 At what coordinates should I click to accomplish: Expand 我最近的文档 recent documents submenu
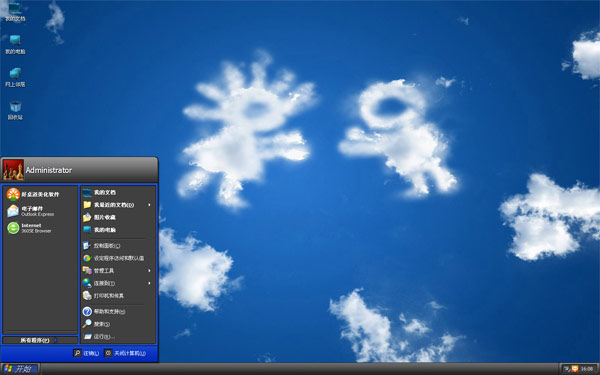(117, 205)
